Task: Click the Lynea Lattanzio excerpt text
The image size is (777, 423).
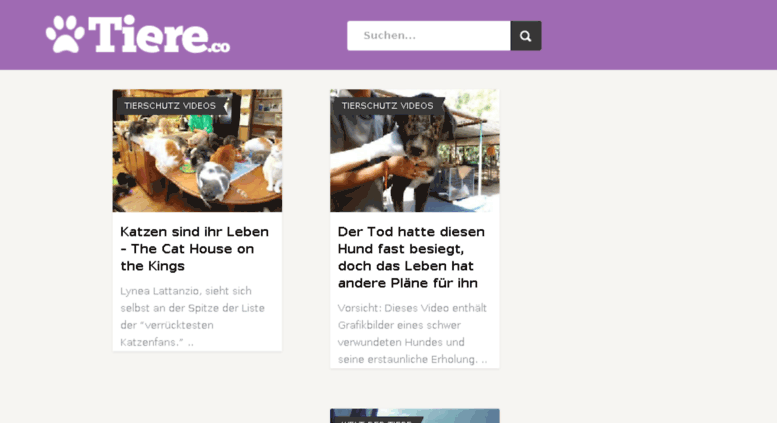Action: tap(192, 317)
